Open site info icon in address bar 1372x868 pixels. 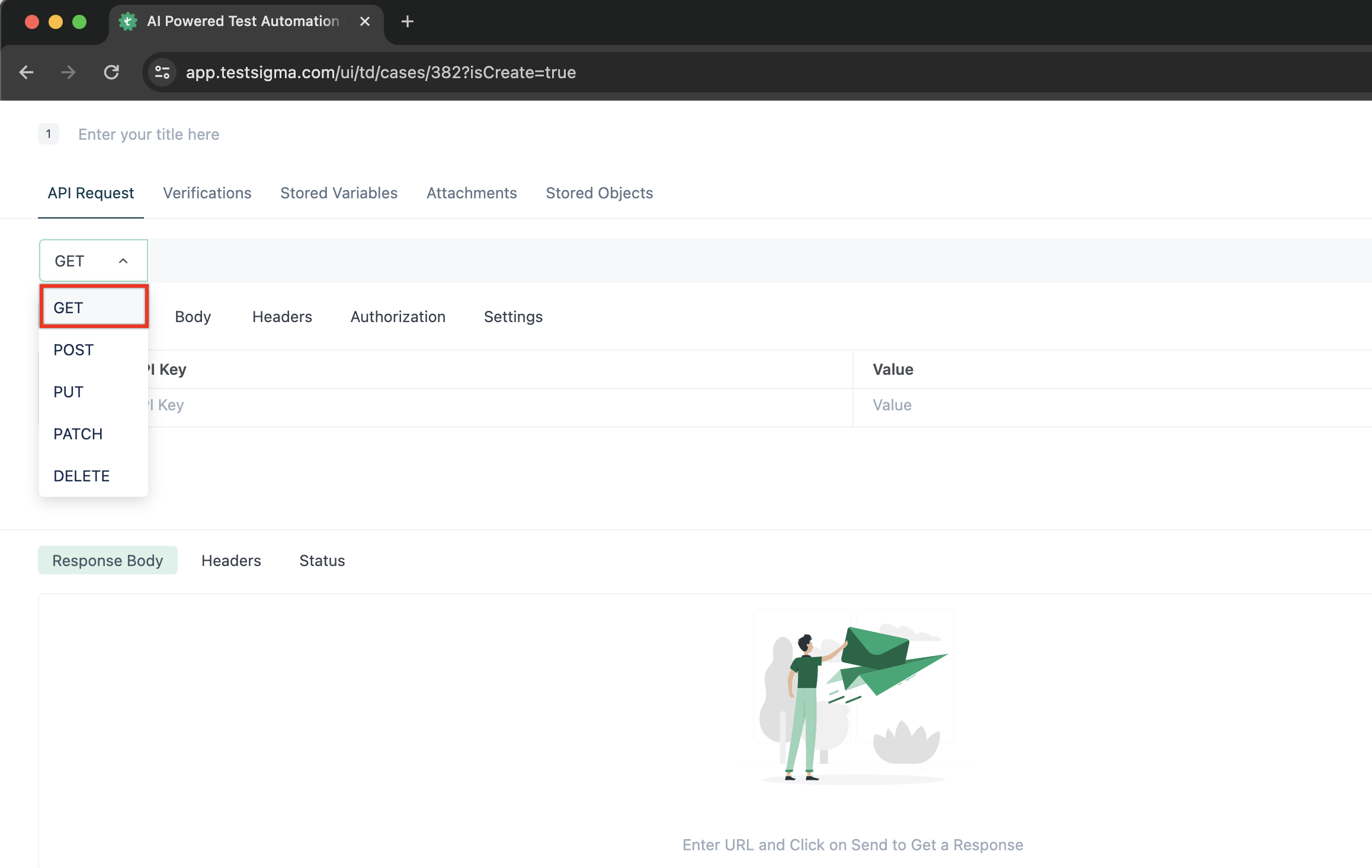(162, 72)
